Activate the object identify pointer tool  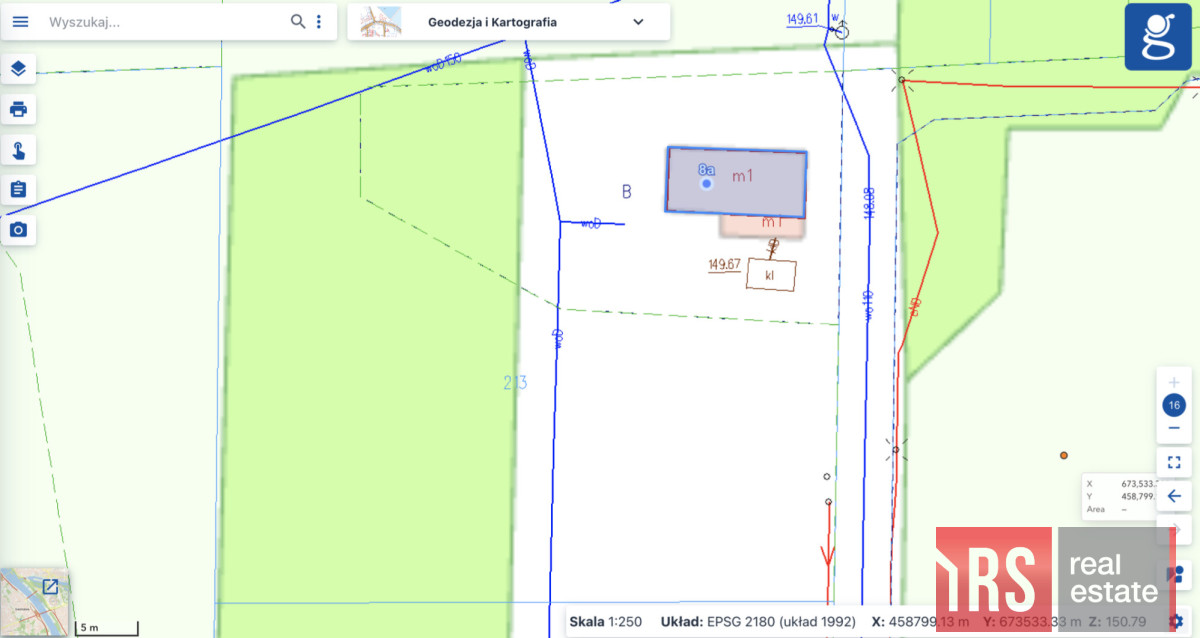(x=18, y=150)
